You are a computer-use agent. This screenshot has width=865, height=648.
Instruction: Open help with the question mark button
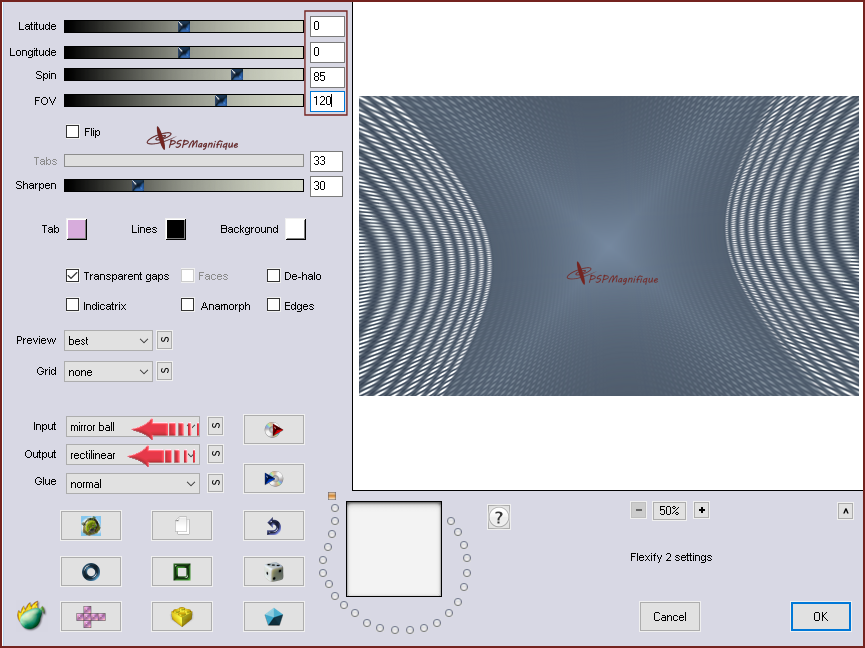499,517
